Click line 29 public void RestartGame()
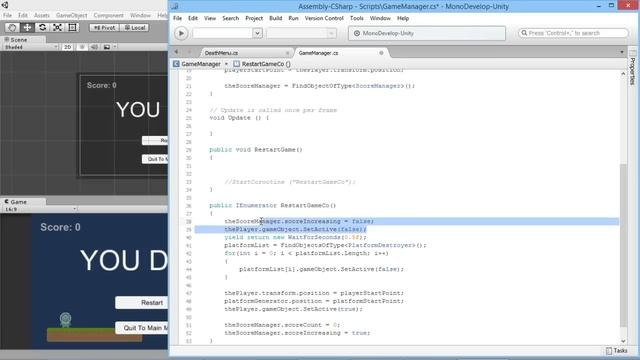Viewport: 640px width, 360px height. (x=256, y=150)
